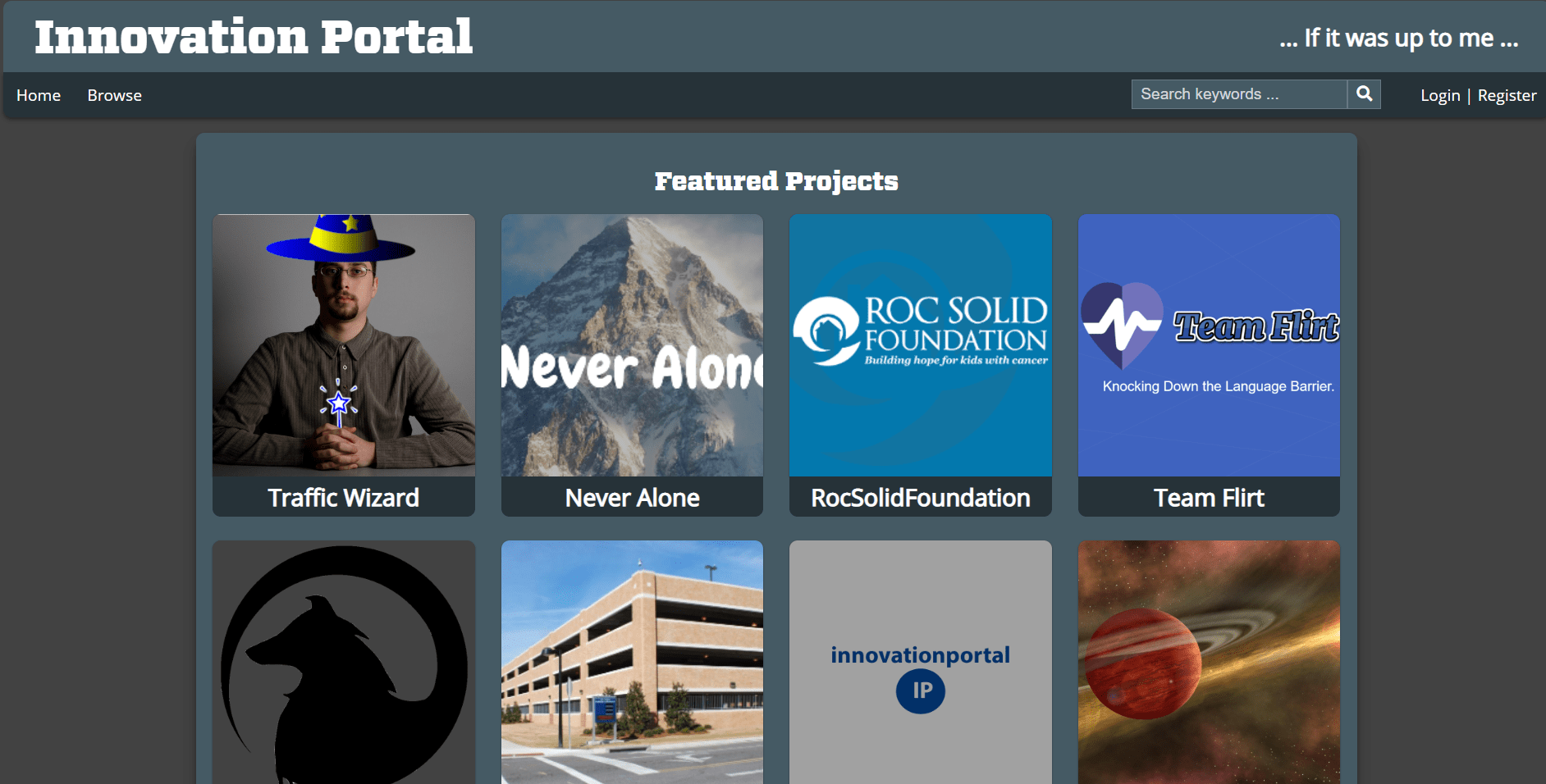
Task: Click the Featured Projects heading
Action: point(776,181)
